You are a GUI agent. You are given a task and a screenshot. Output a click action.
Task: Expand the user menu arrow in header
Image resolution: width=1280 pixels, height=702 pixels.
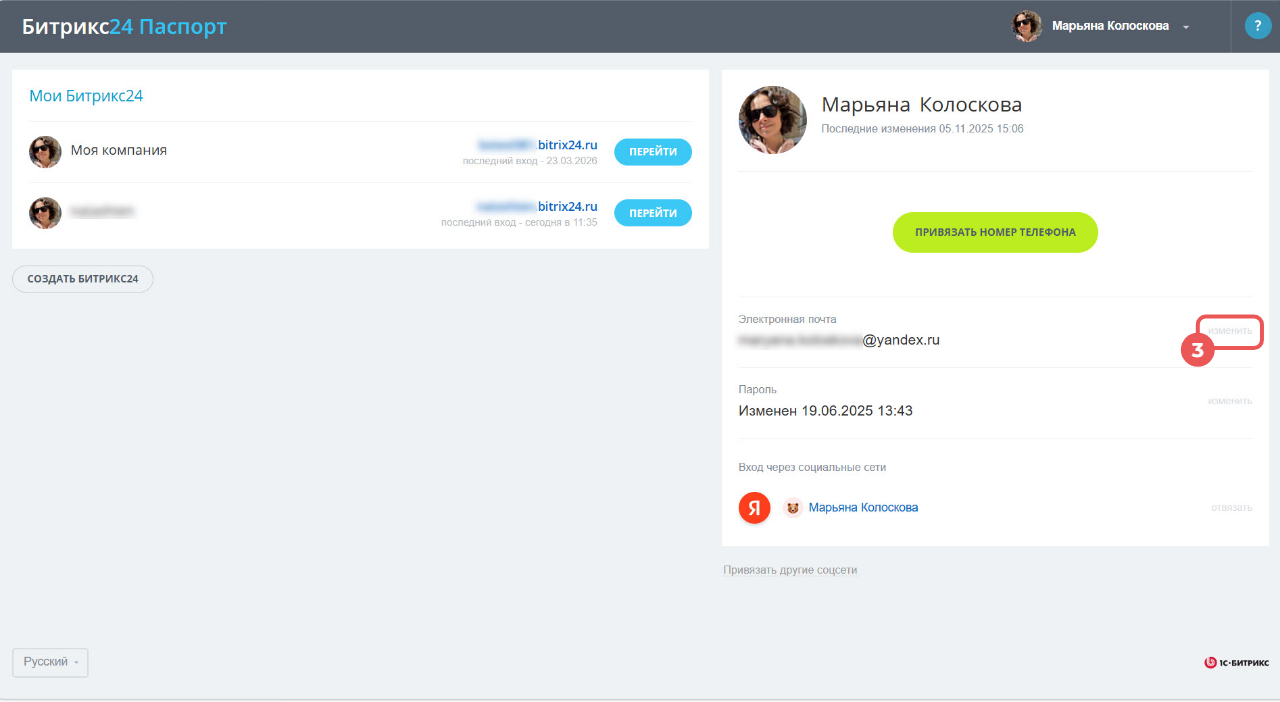(1186, 27)
